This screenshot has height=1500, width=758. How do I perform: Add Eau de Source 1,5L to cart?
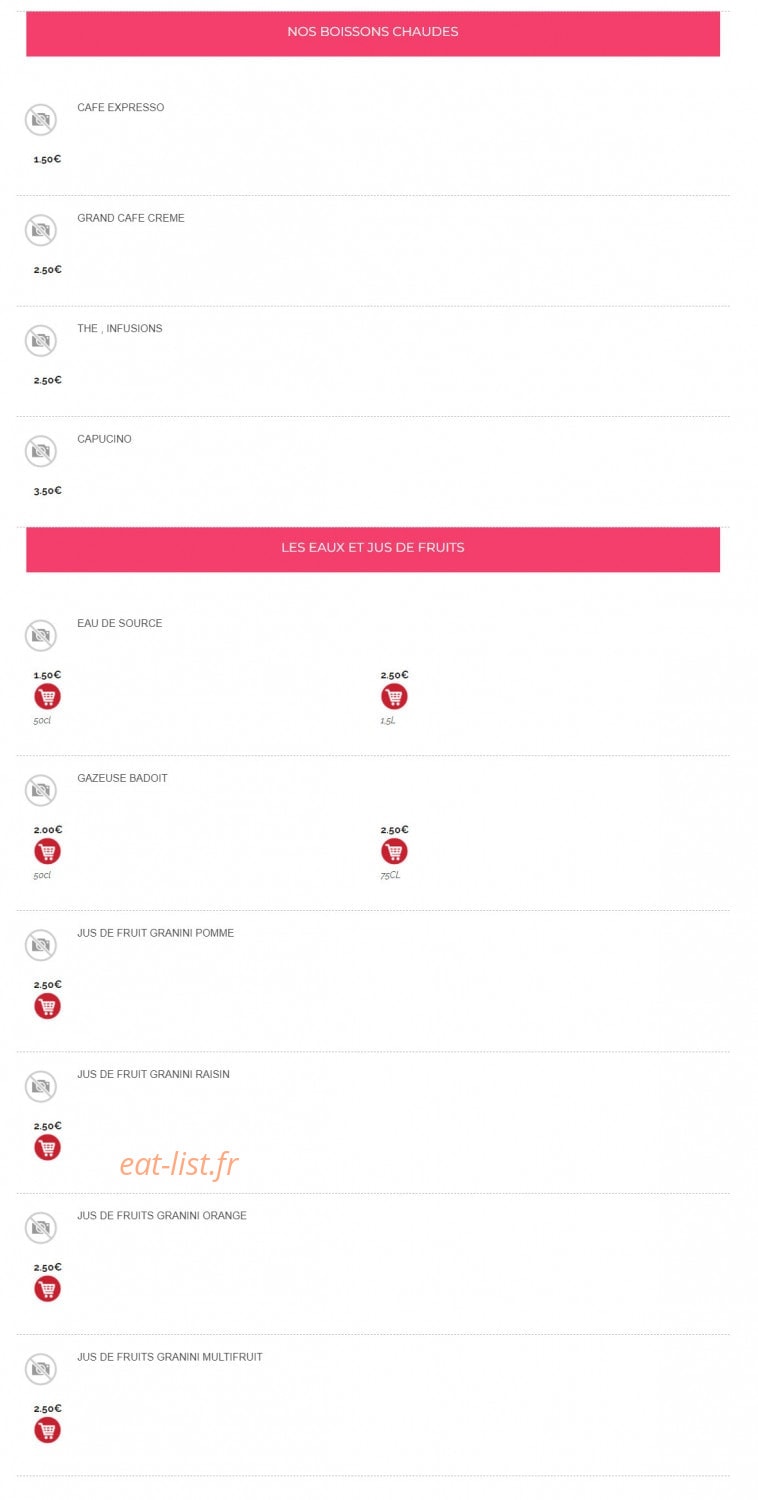click(x=394, y=697)
